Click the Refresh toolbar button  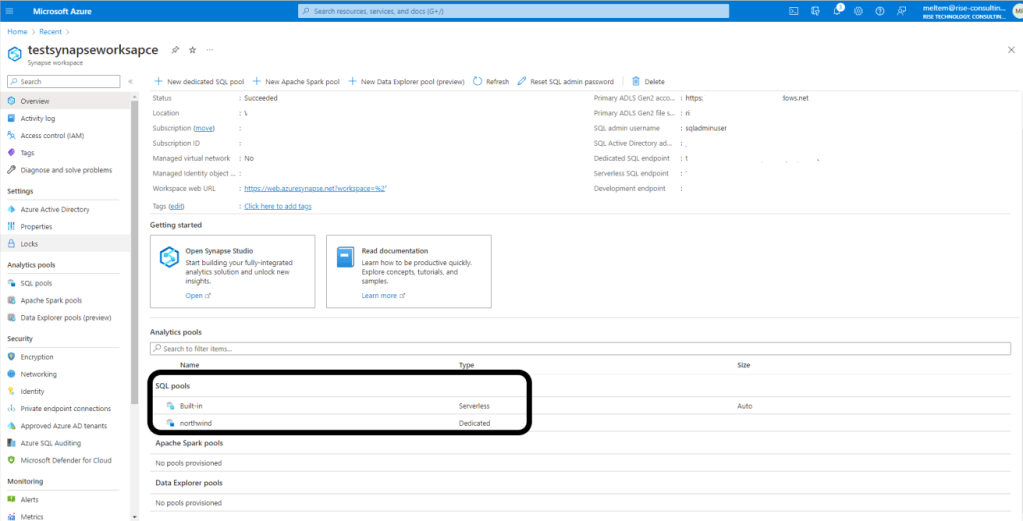coord(490,81)
